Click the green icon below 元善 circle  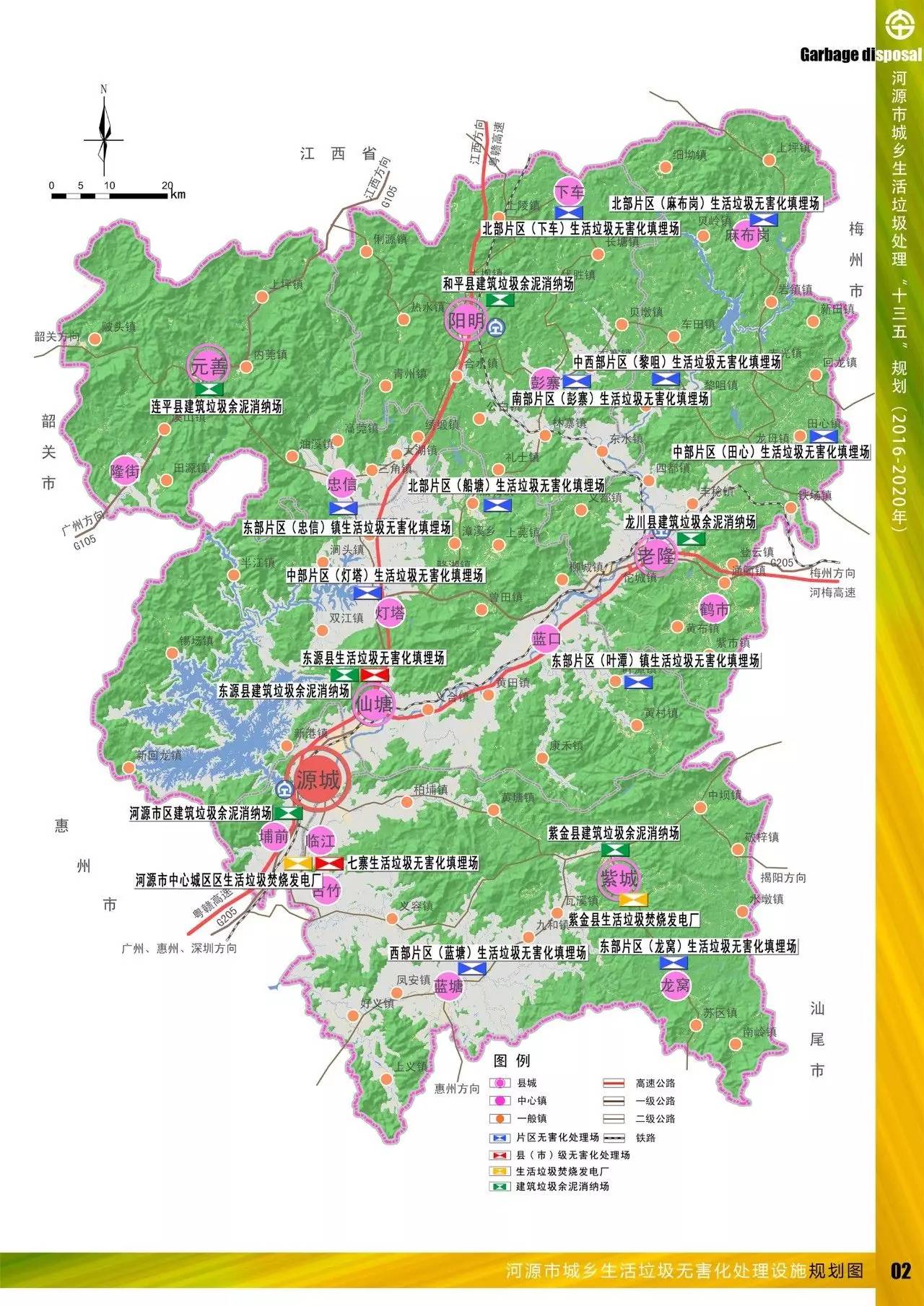209,388
